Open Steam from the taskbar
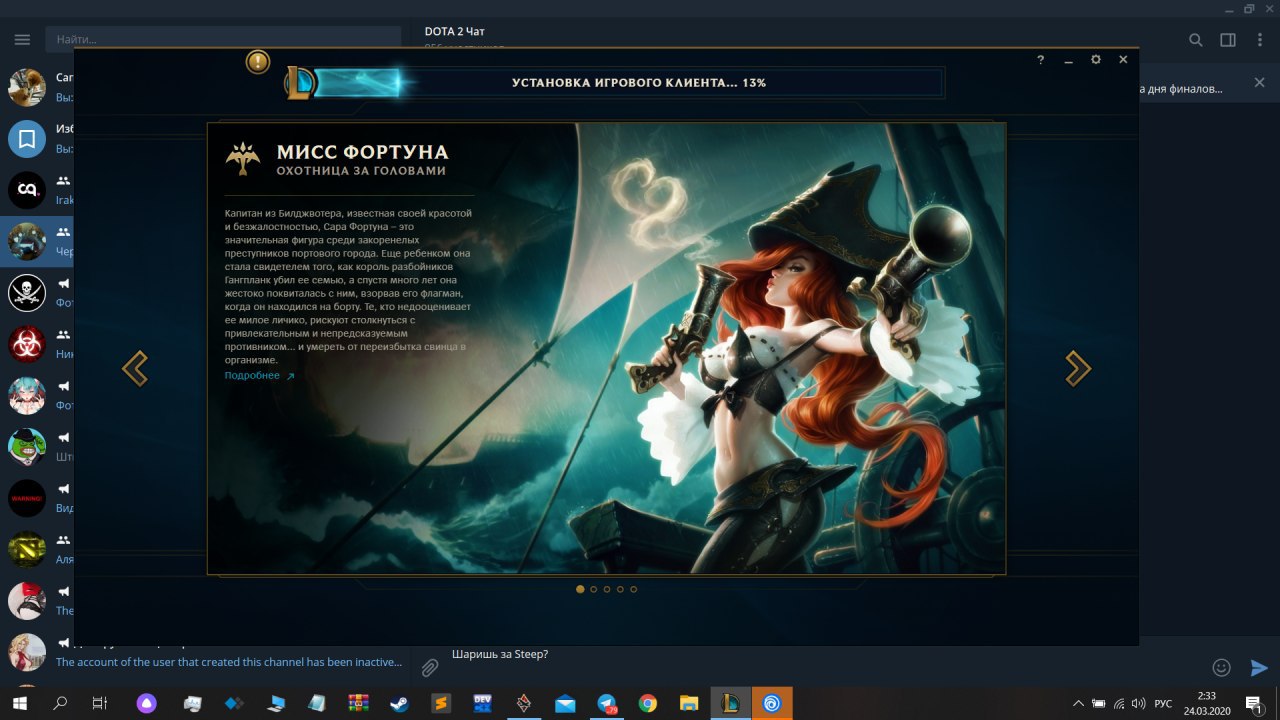The height and width of the screenshot is (720, 1280). point(399,703)
